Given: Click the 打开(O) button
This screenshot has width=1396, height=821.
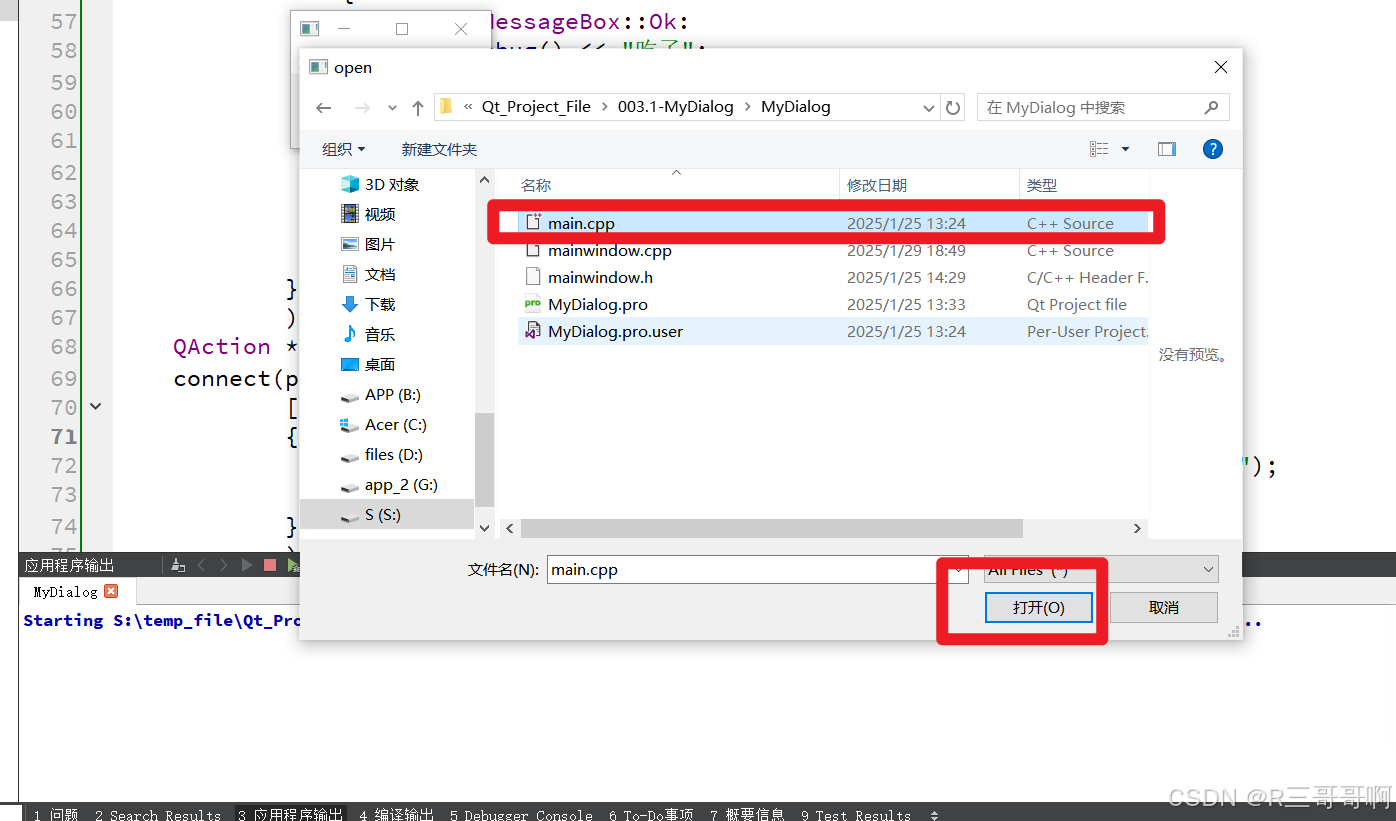Looking at the screenshot, I should [1039, 607].
